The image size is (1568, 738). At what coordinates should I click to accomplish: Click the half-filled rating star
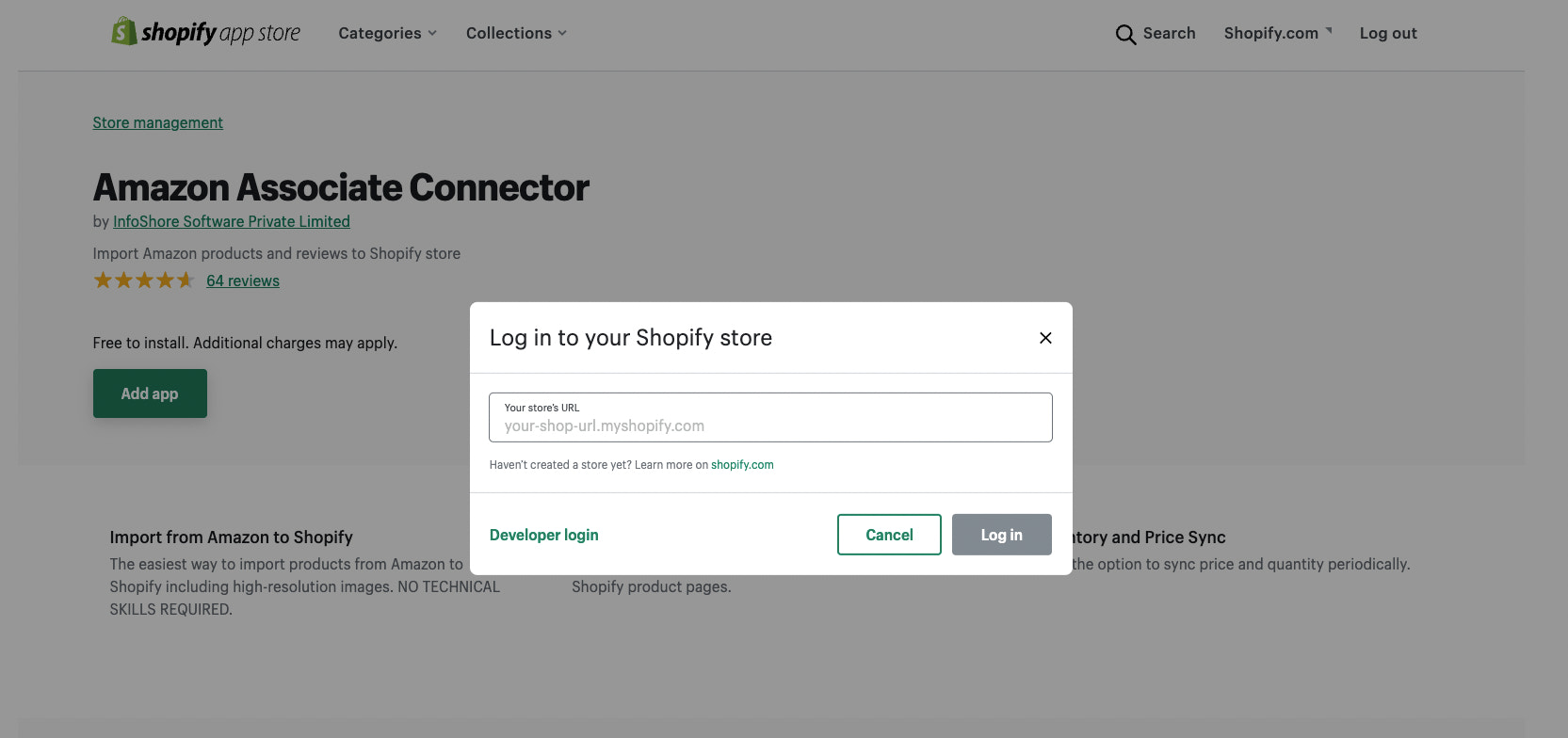click(186, 280)
